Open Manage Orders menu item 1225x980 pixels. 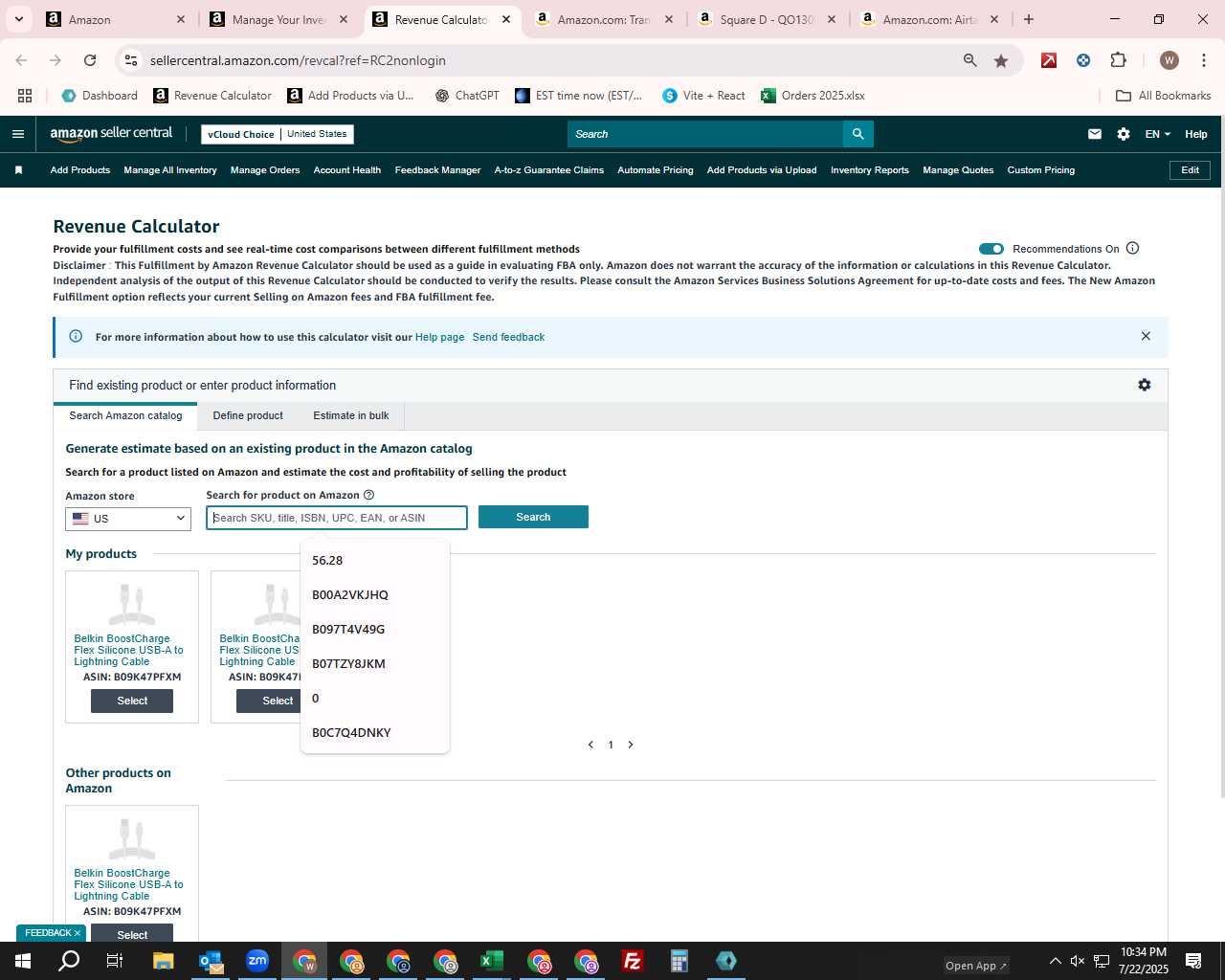pos(265,170)
